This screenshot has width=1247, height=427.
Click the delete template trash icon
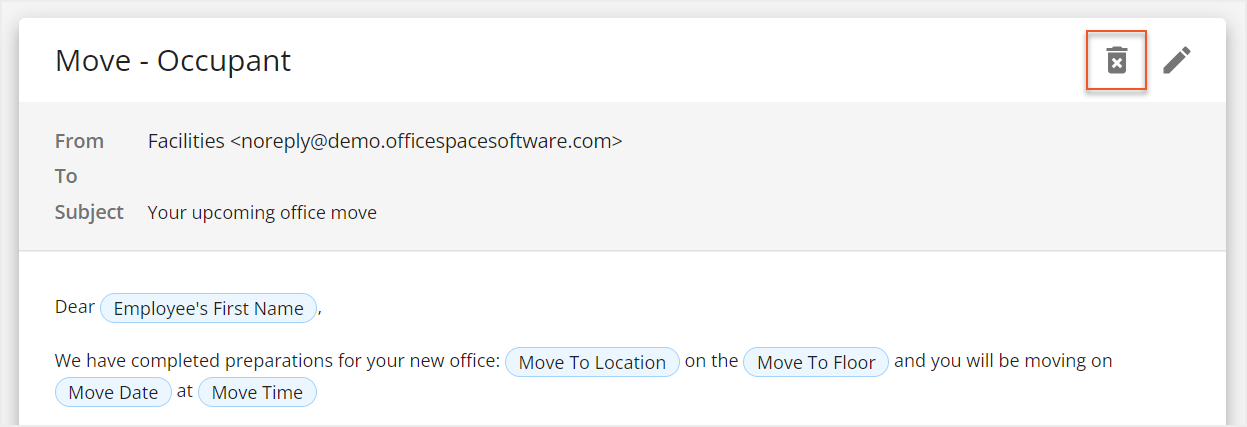pyautogui.click(x=1116, y=61)
